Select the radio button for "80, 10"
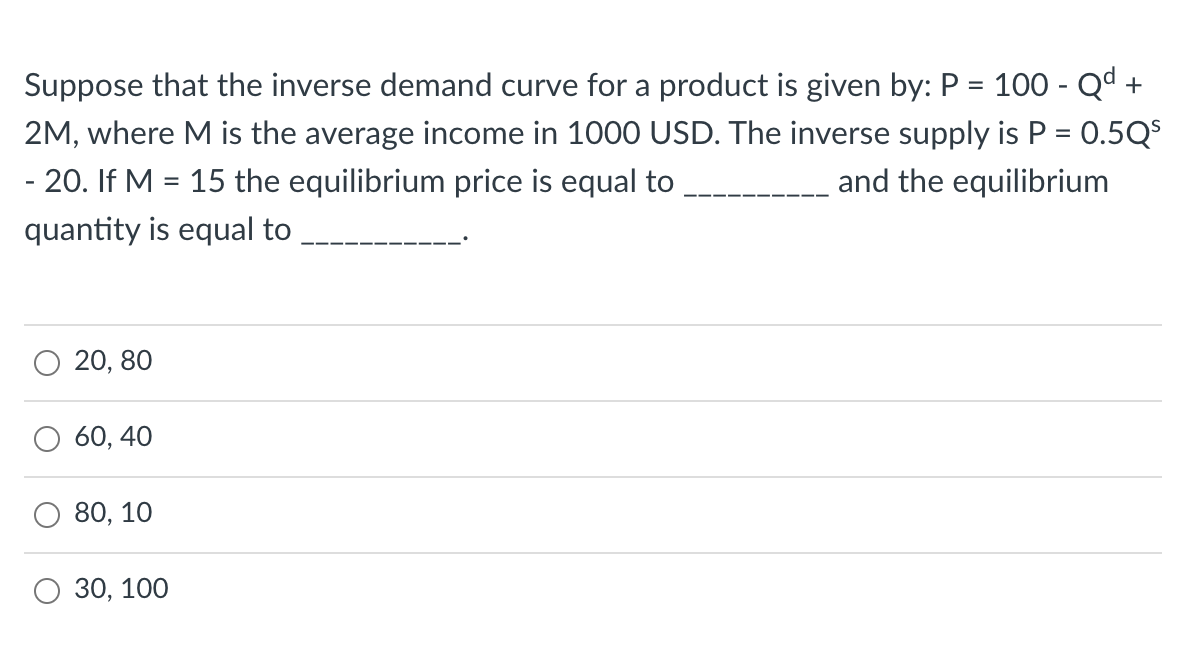1182x656 pixels. tap(46, 514)
